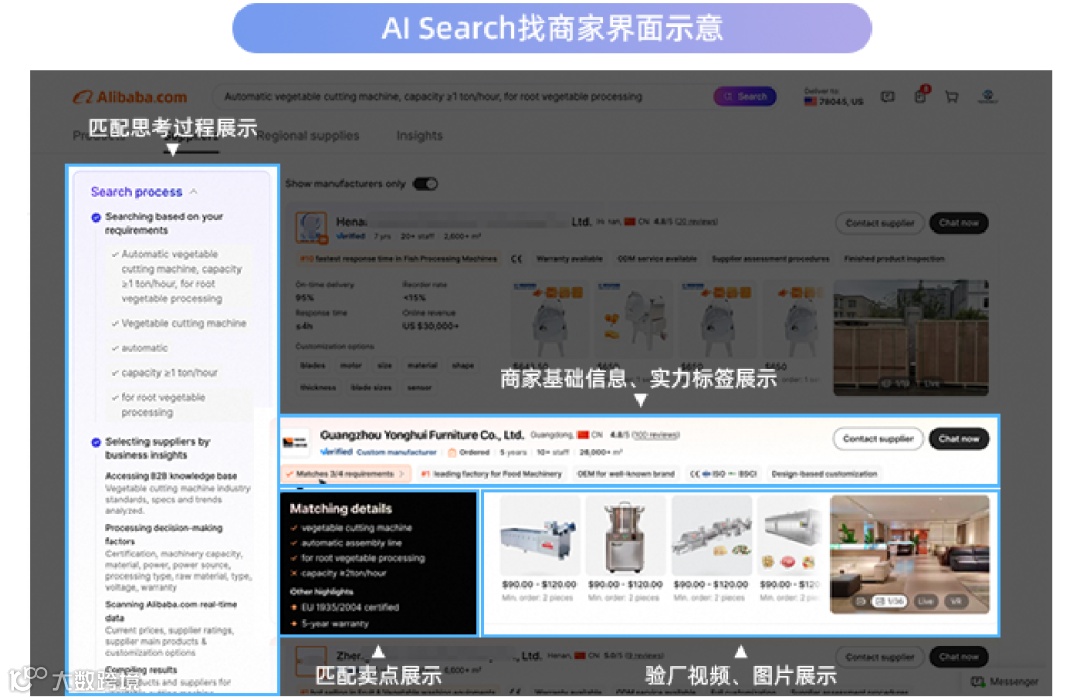Select the sensor customization chip
The width and height of the screenshot is (1080, 700).
[x=419, y=388]
